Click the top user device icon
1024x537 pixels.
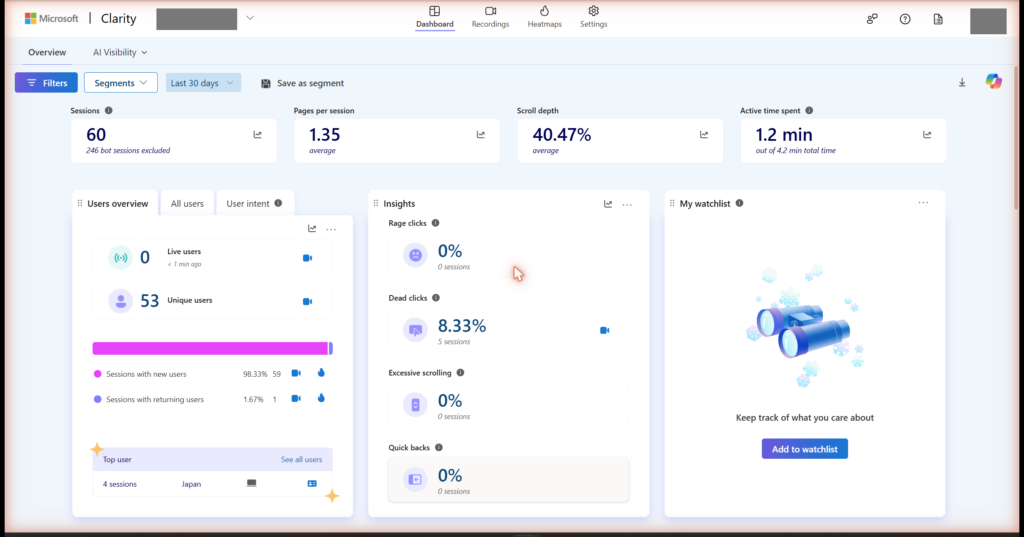(251, 483)
